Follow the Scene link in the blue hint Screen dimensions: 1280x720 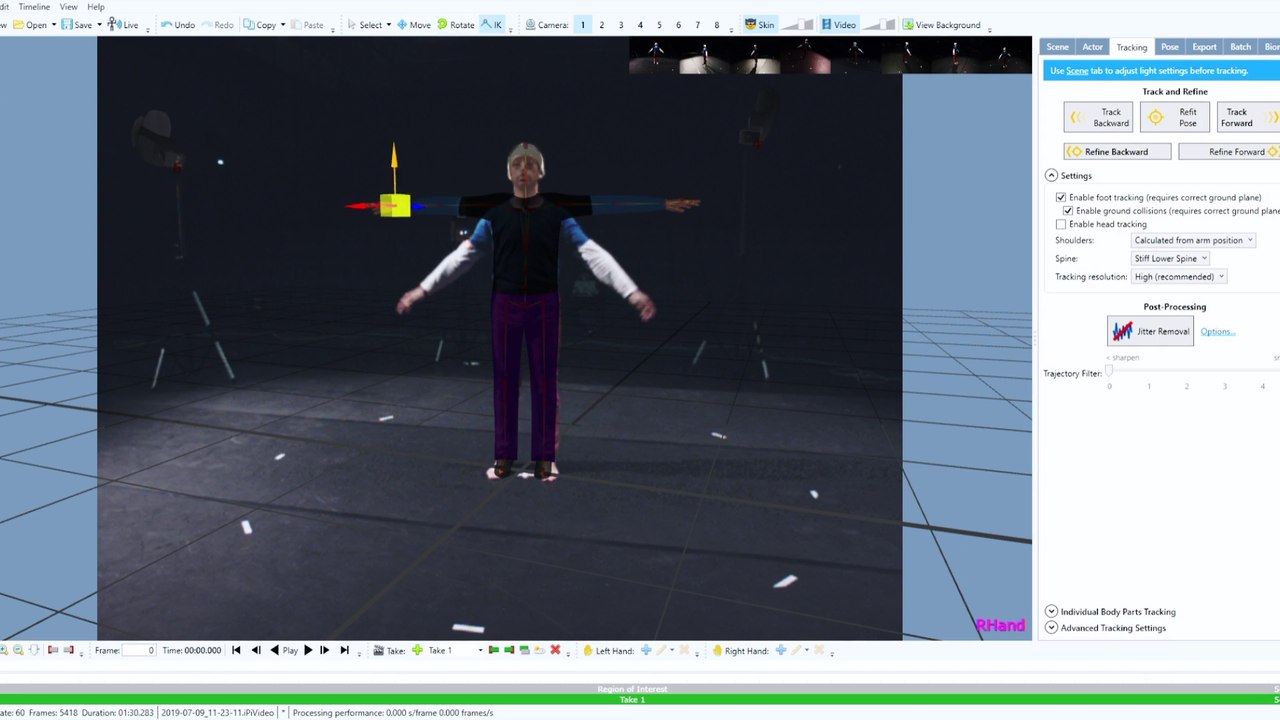point(1077,71)
